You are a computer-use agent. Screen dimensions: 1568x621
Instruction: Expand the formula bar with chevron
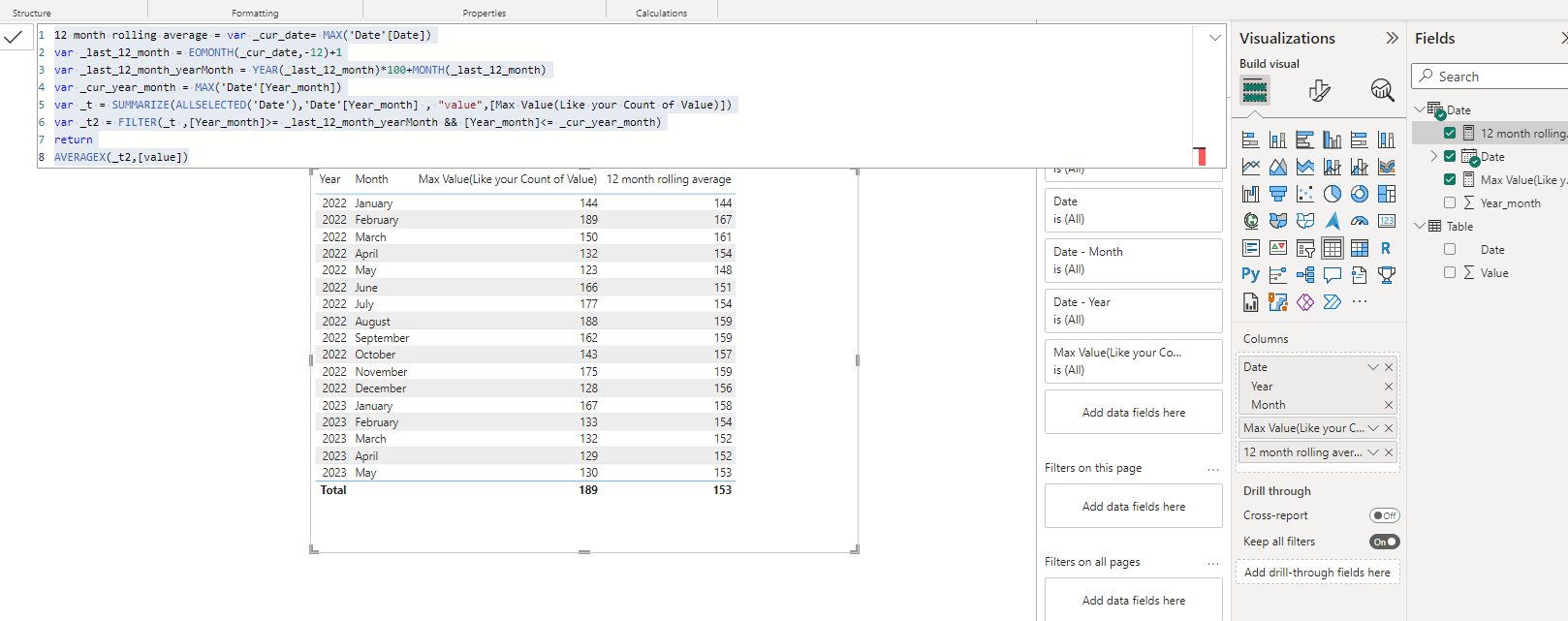tap(1214, 38)
